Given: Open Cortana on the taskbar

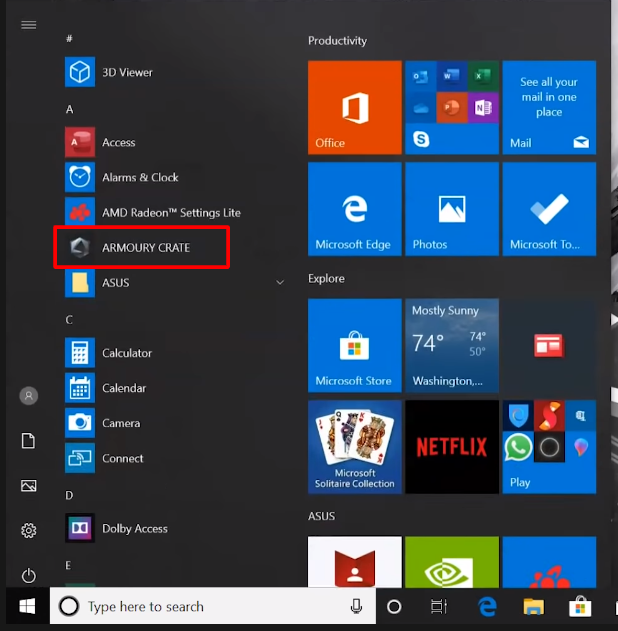Looking at the screenshot, I should click(394, 606).
